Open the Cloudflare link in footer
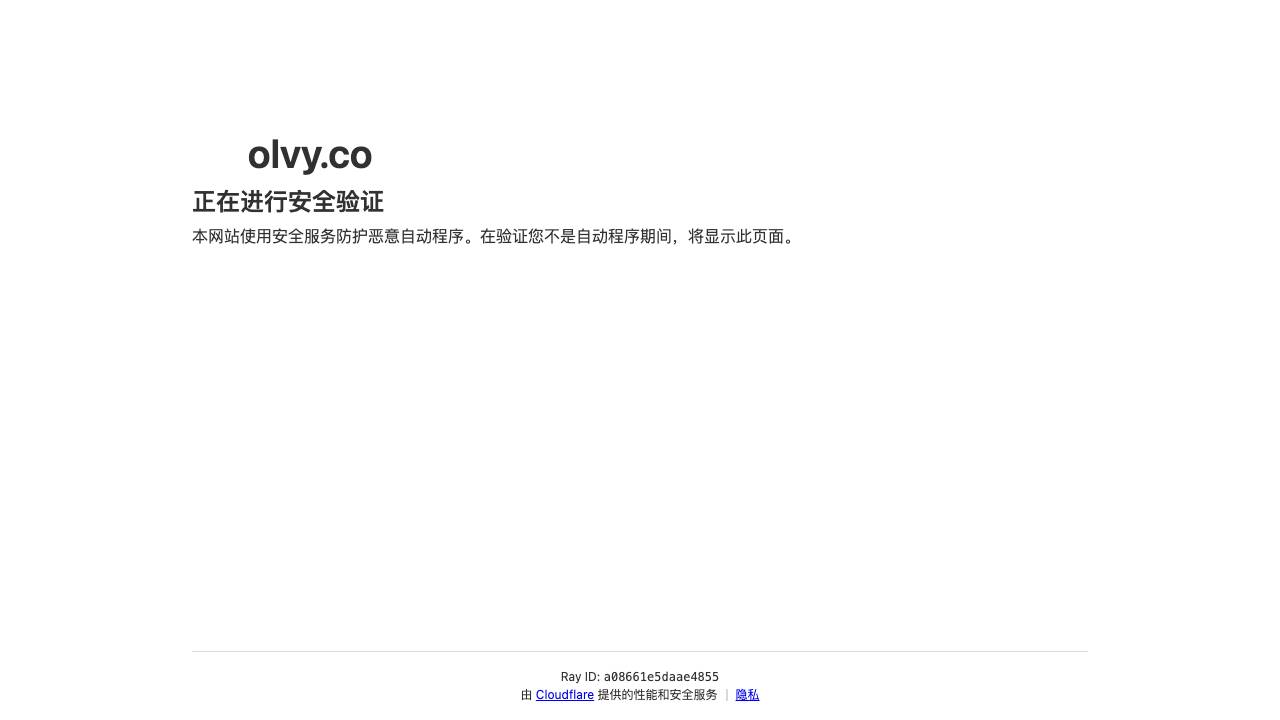Viewport: 1280px width, 720px height. [564, 695]
